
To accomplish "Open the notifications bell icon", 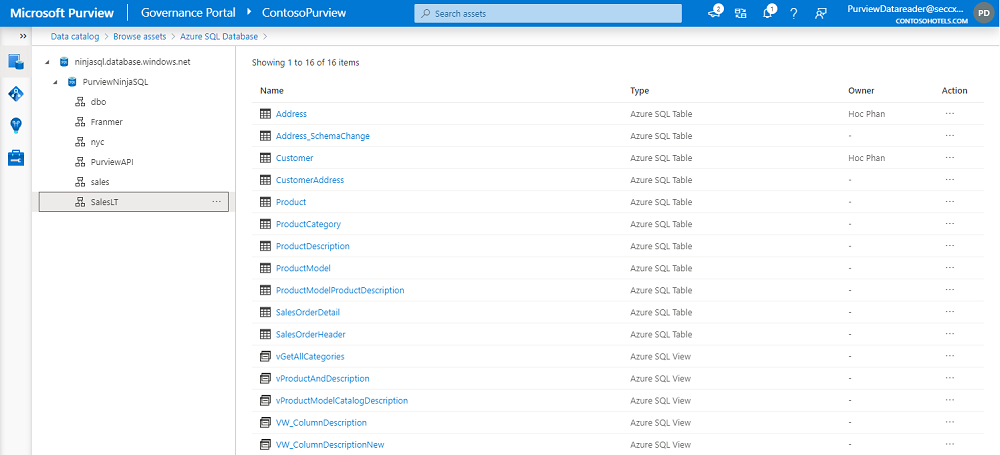I will [768, 13].
